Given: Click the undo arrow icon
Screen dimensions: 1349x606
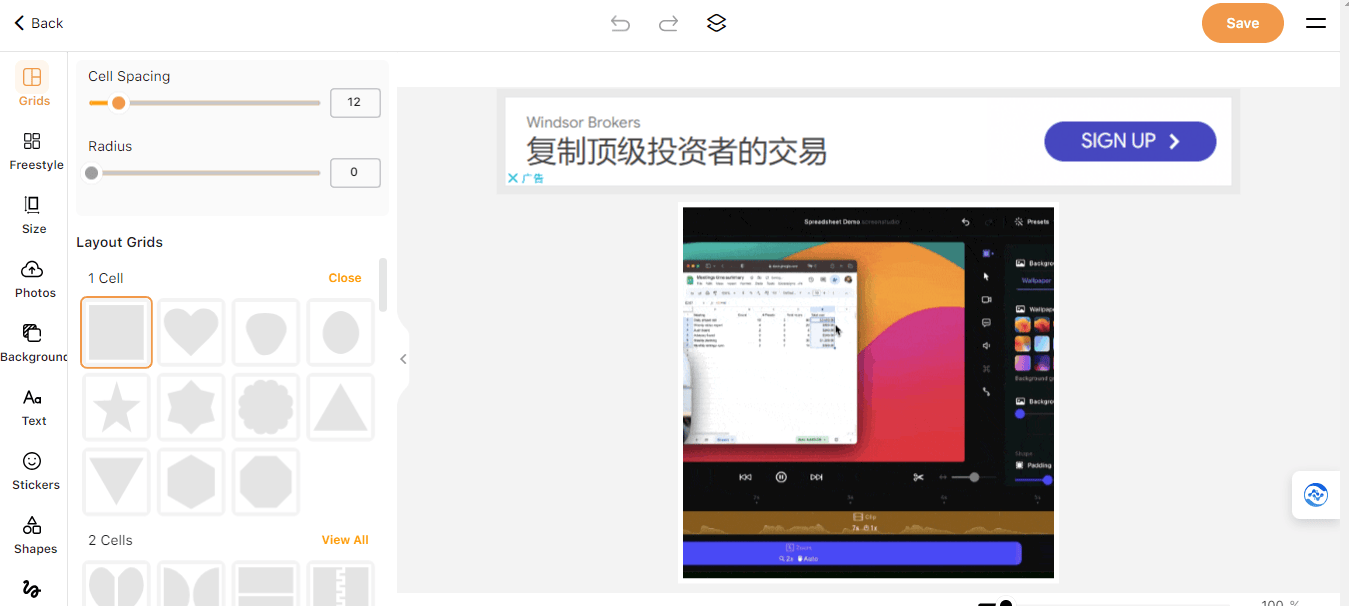Looking at the screenshot, I should pos(620,23).
